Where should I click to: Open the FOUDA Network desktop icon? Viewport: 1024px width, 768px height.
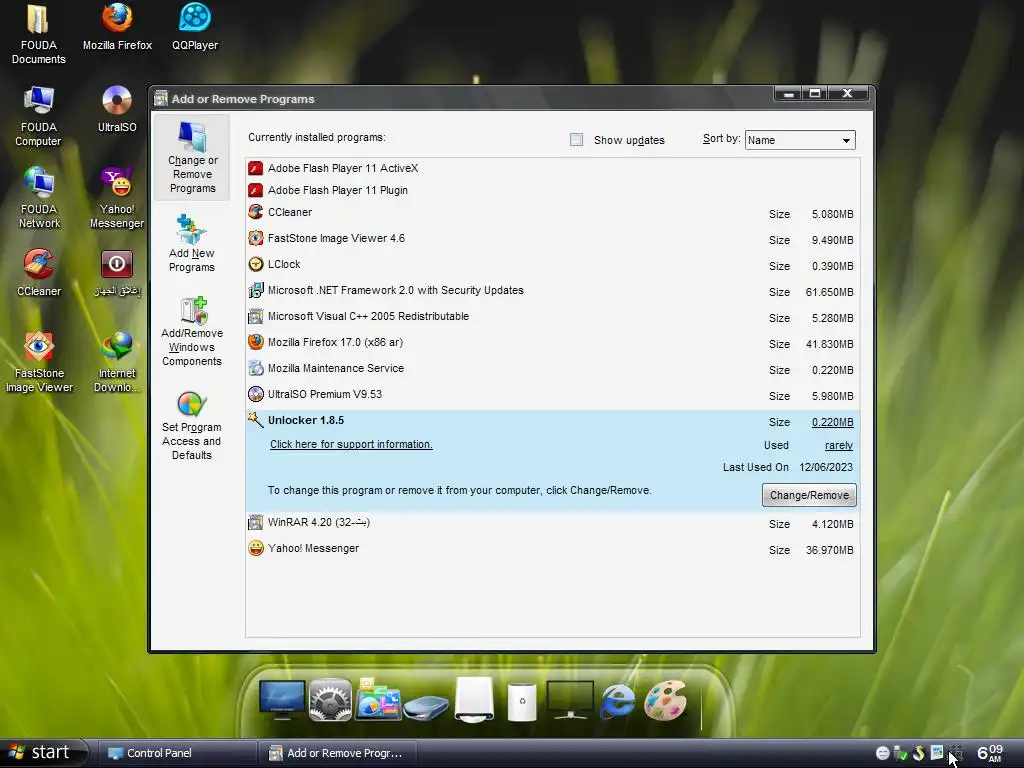point(39,198)
